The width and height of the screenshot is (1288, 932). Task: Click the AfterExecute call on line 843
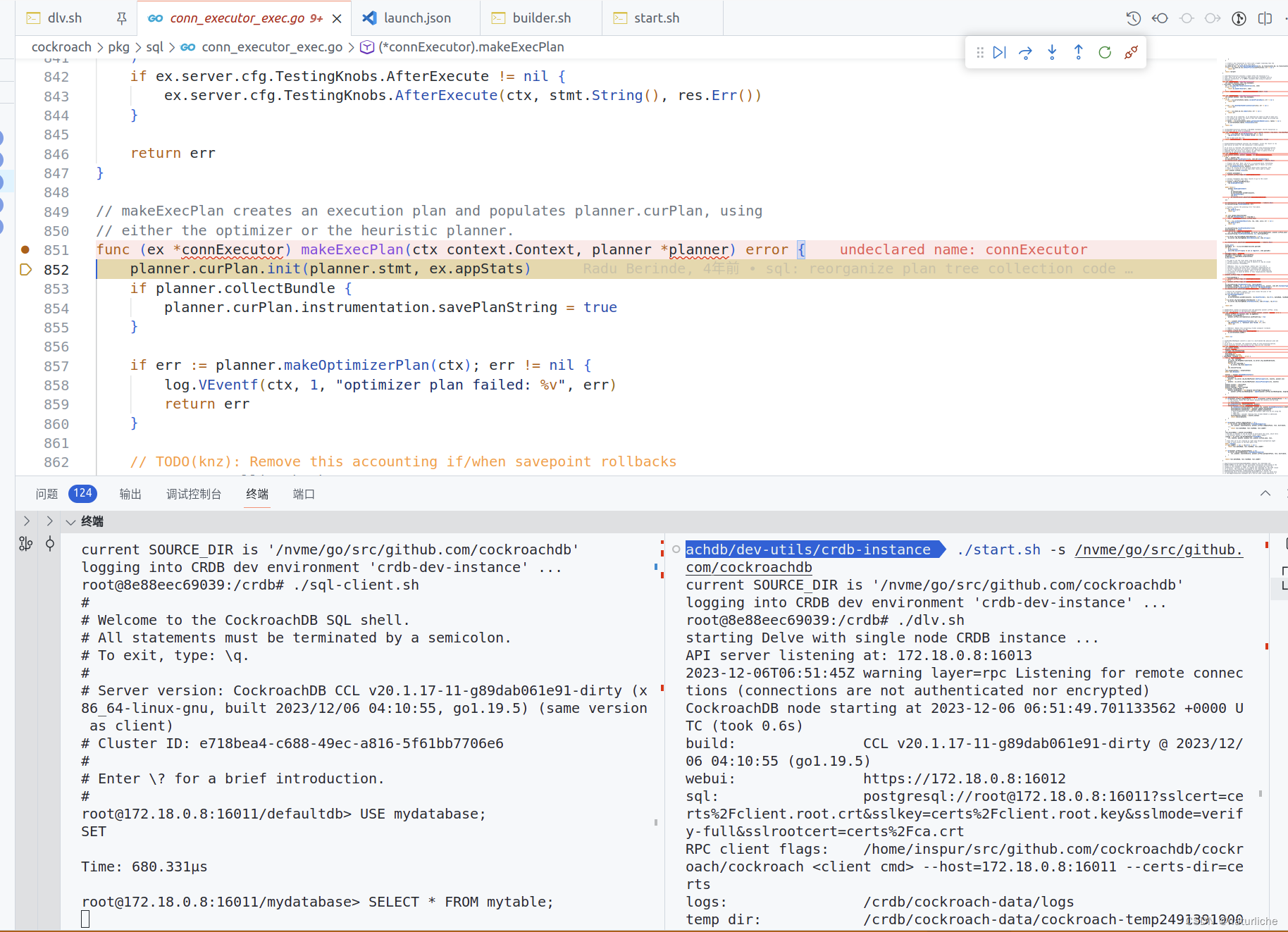point(446,95)
